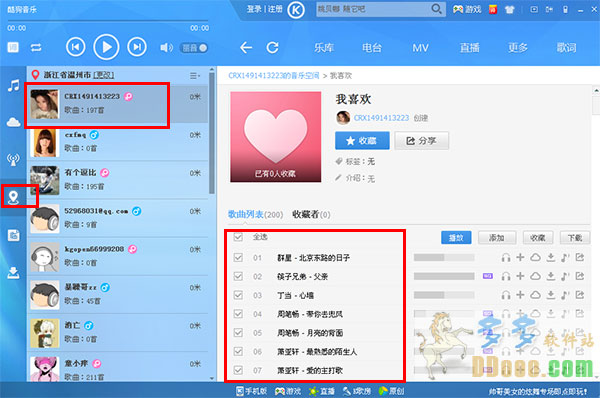Image resolution: width=600 pixels, height=398 pixels.
Task: Play the current track with the play button
Action: pyautogui.click(x=106, y=47)
